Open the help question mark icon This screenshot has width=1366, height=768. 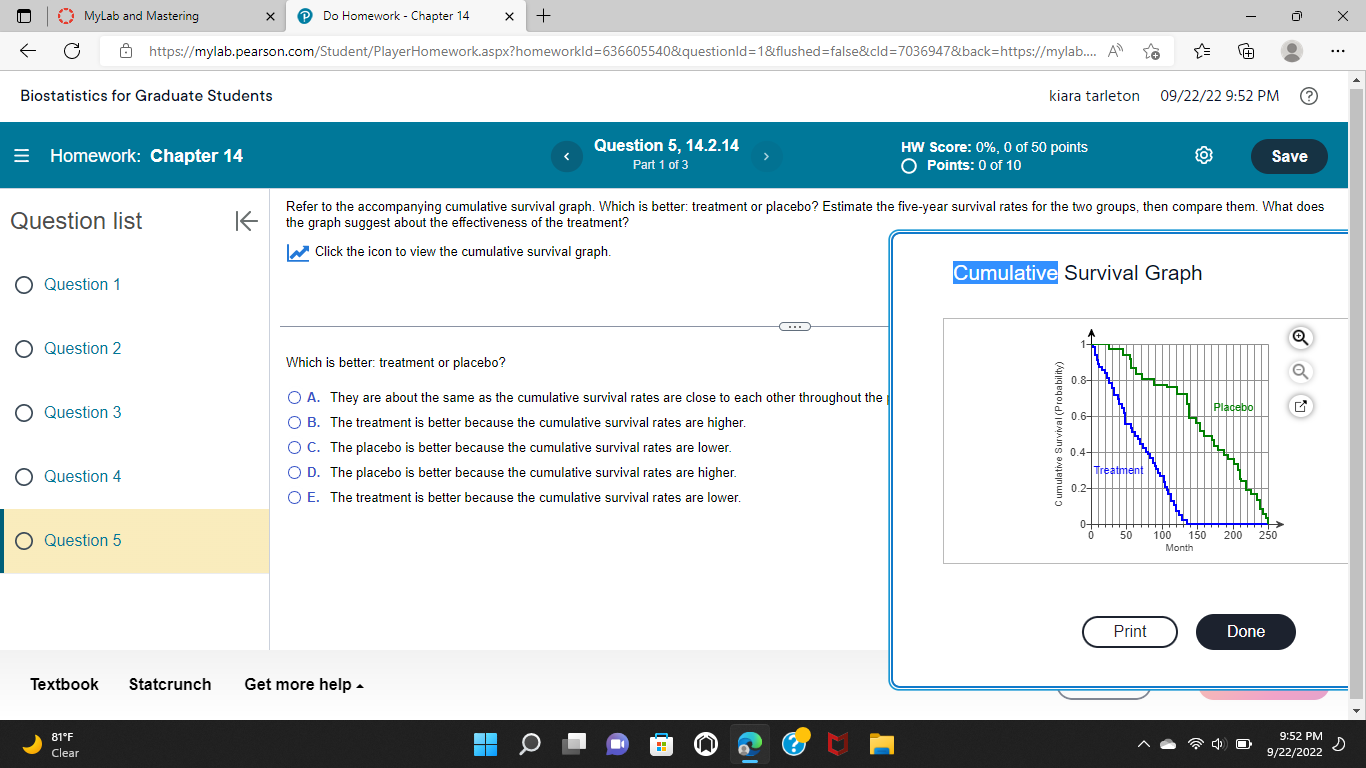1310,96
